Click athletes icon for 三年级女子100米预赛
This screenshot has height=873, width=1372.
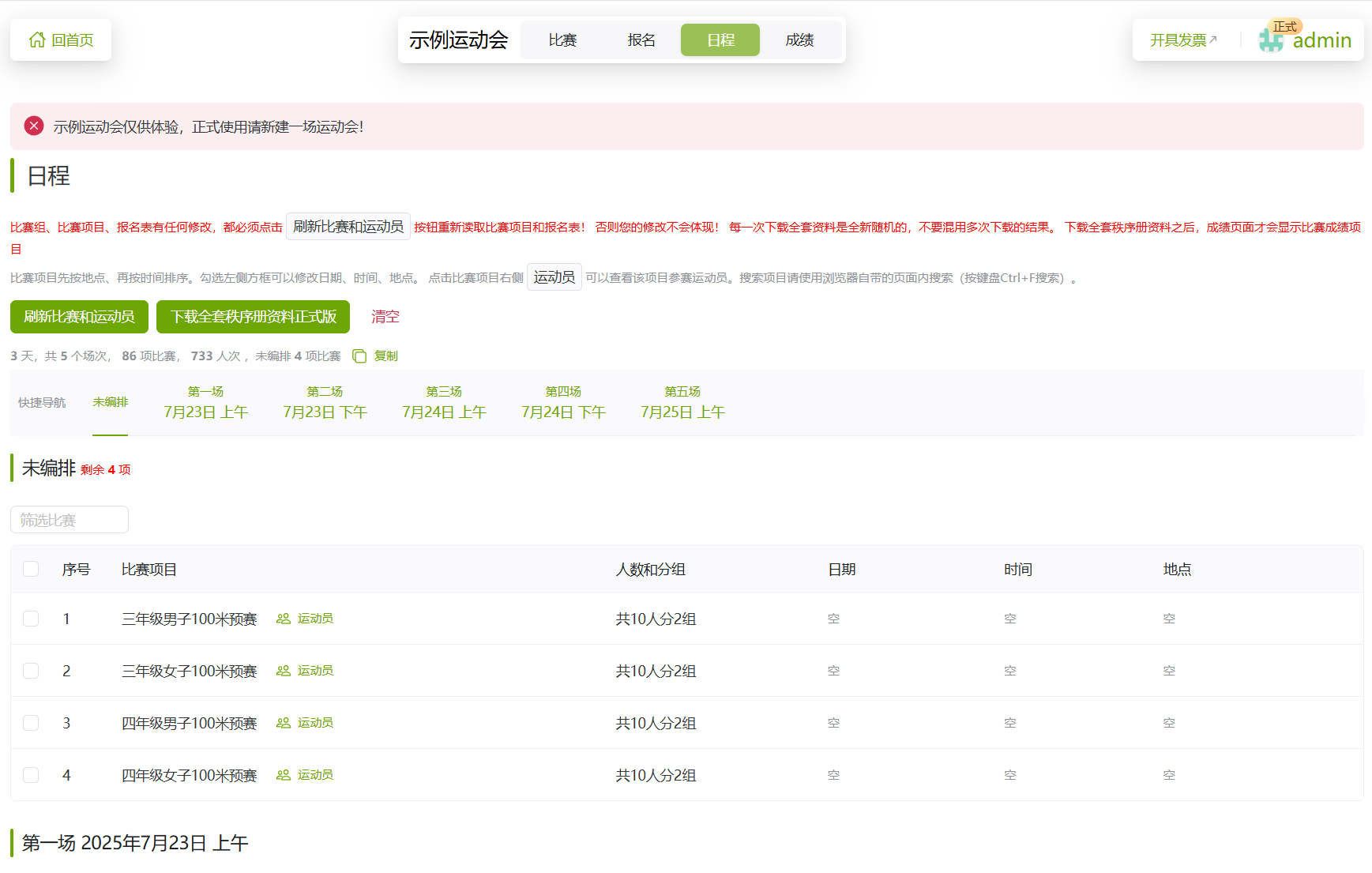click(284, 671)
